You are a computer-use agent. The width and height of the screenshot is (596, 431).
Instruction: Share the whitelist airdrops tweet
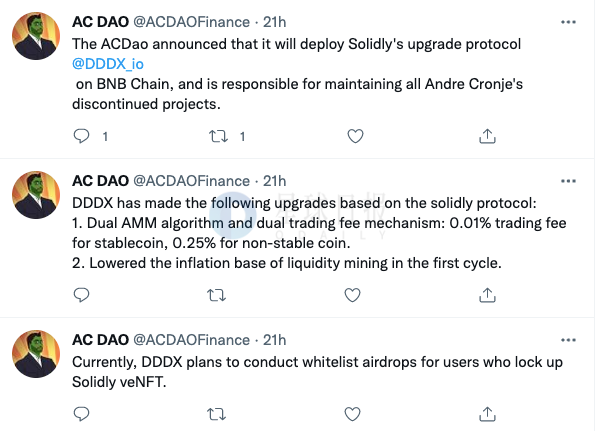coord(487,414)
